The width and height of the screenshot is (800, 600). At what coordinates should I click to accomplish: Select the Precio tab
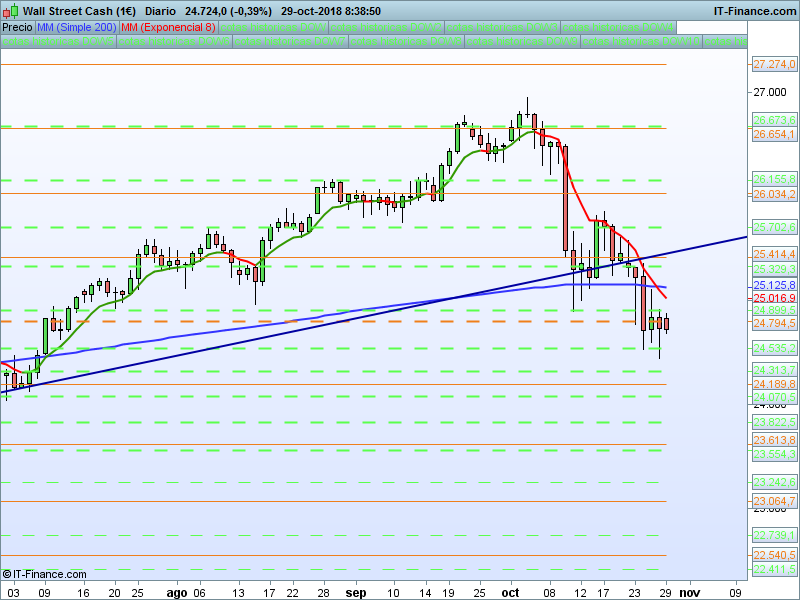tap(17, 27)
